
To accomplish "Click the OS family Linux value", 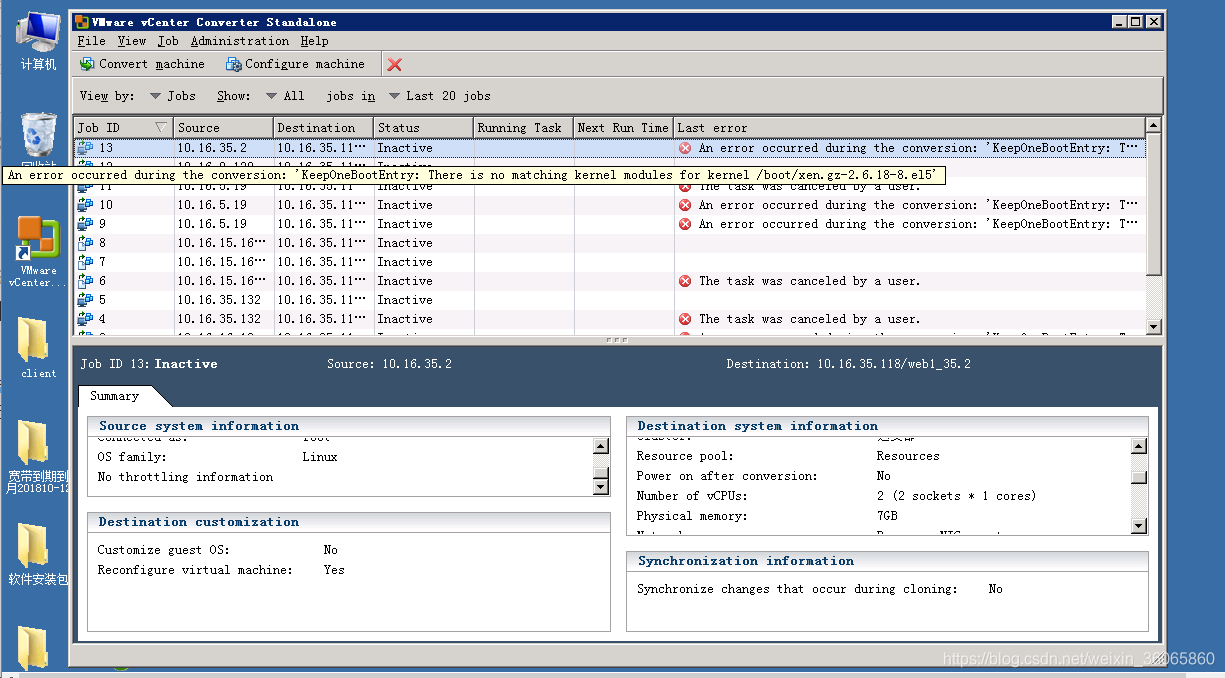I will (320, 457).
